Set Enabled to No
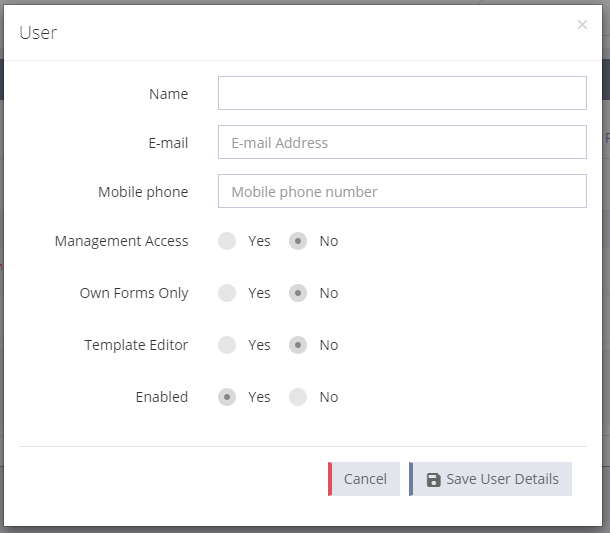The image size is (610, 533). point(298,397)
